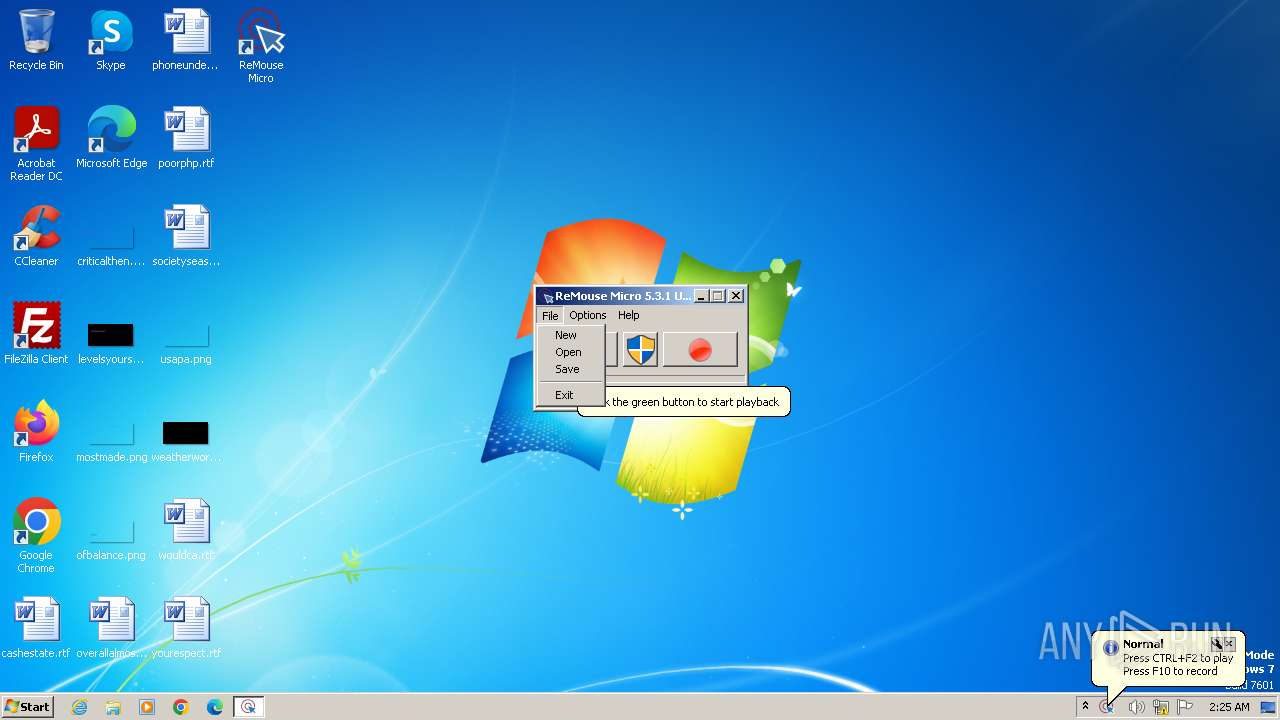Select the CCleaner desktop shortcut
Screen dimensions: 1280x720
[x=36, y=236]
